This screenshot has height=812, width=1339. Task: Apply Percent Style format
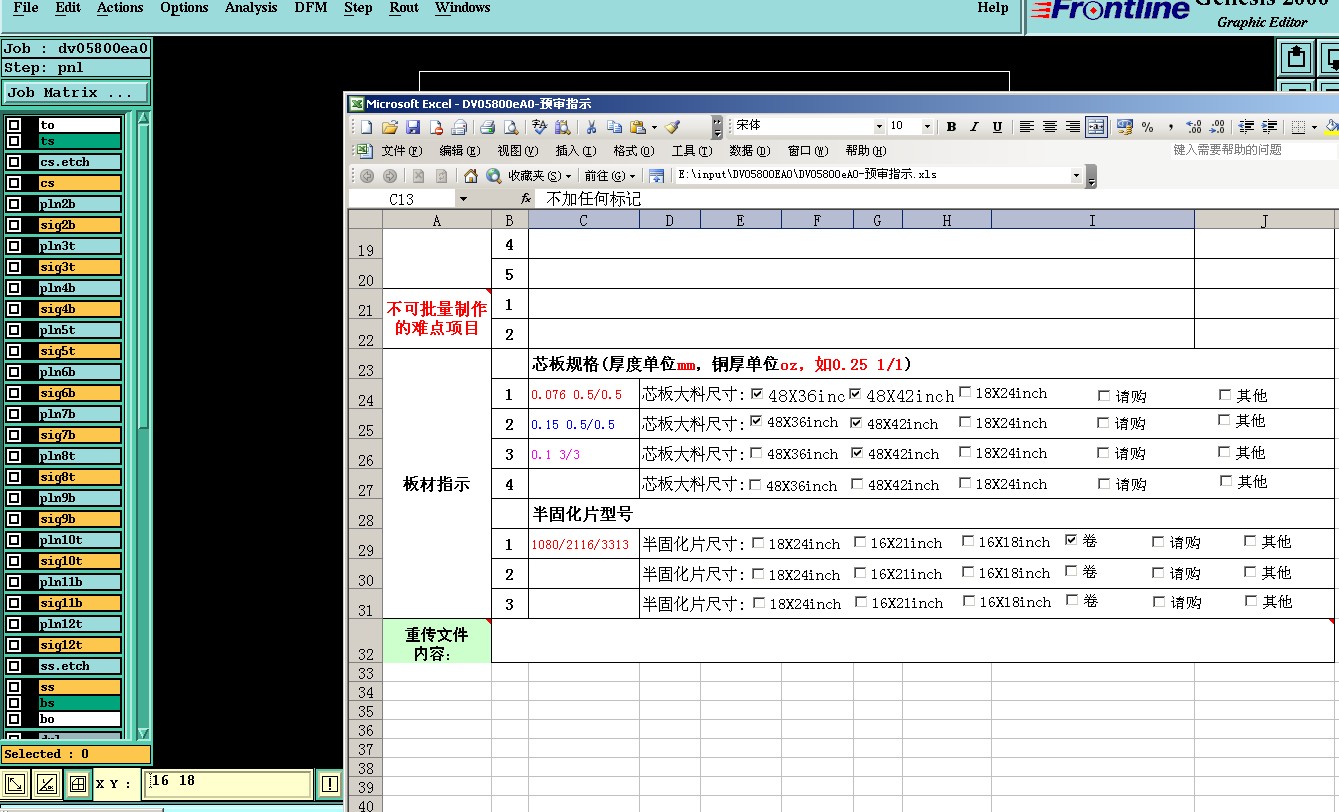(x=1147, y=127)
